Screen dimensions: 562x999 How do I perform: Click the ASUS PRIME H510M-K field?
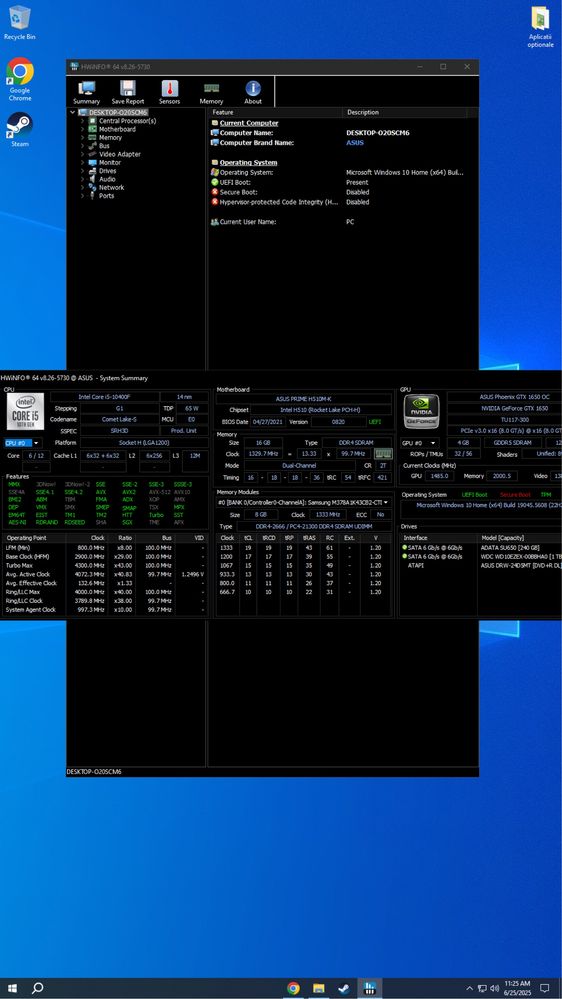pos(304,399)
